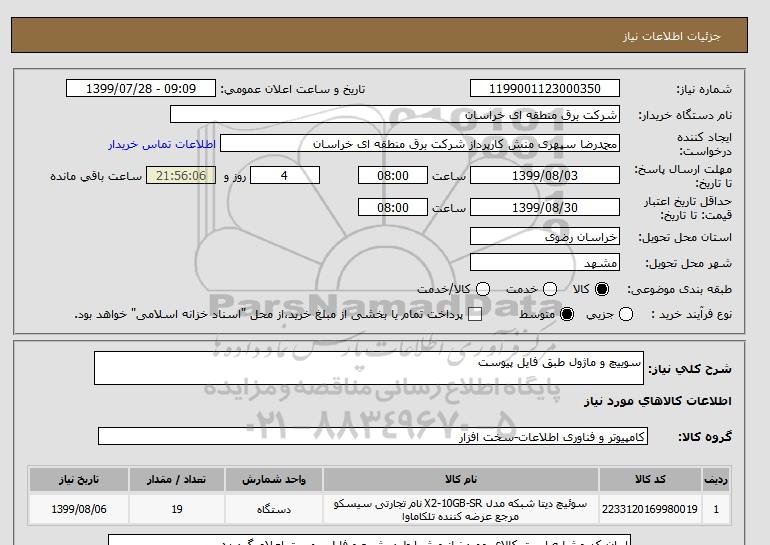Click the remaining time countdown 21:56:06
770x545 pixels.
coord(181,175)
